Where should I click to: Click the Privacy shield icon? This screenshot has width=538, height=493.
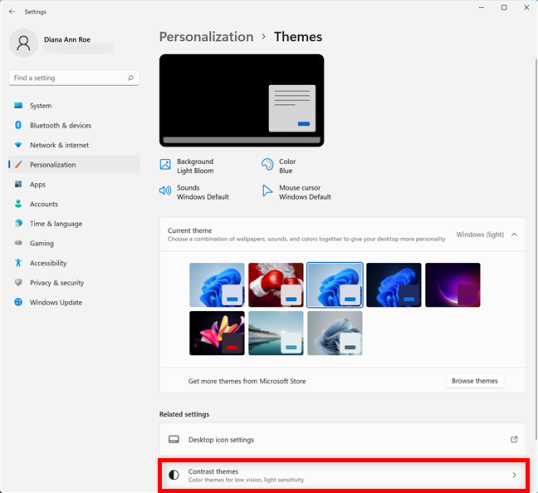18,282
